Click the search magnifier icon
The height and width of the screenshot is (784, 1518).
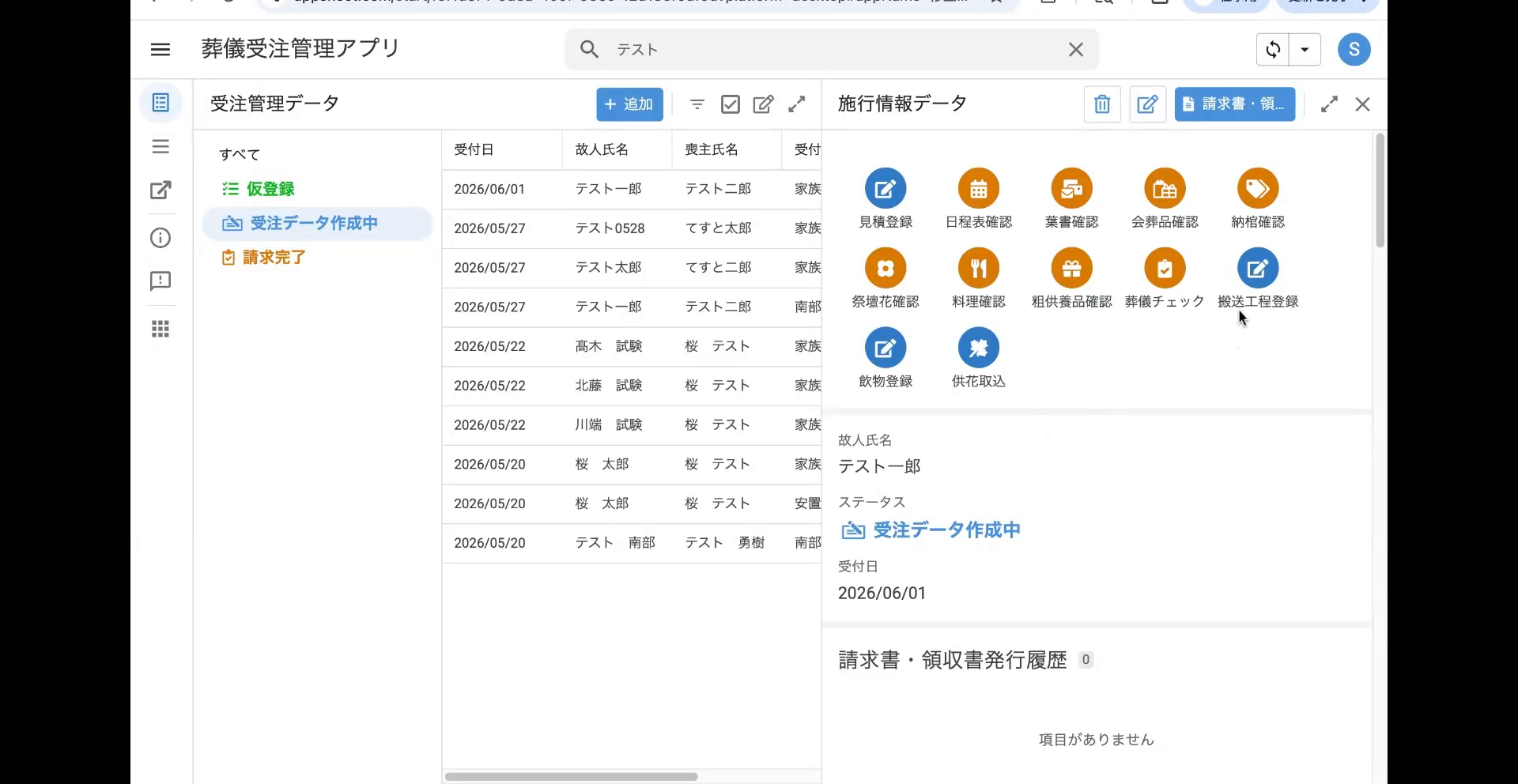pyautogui.click(x=589, y=49)
